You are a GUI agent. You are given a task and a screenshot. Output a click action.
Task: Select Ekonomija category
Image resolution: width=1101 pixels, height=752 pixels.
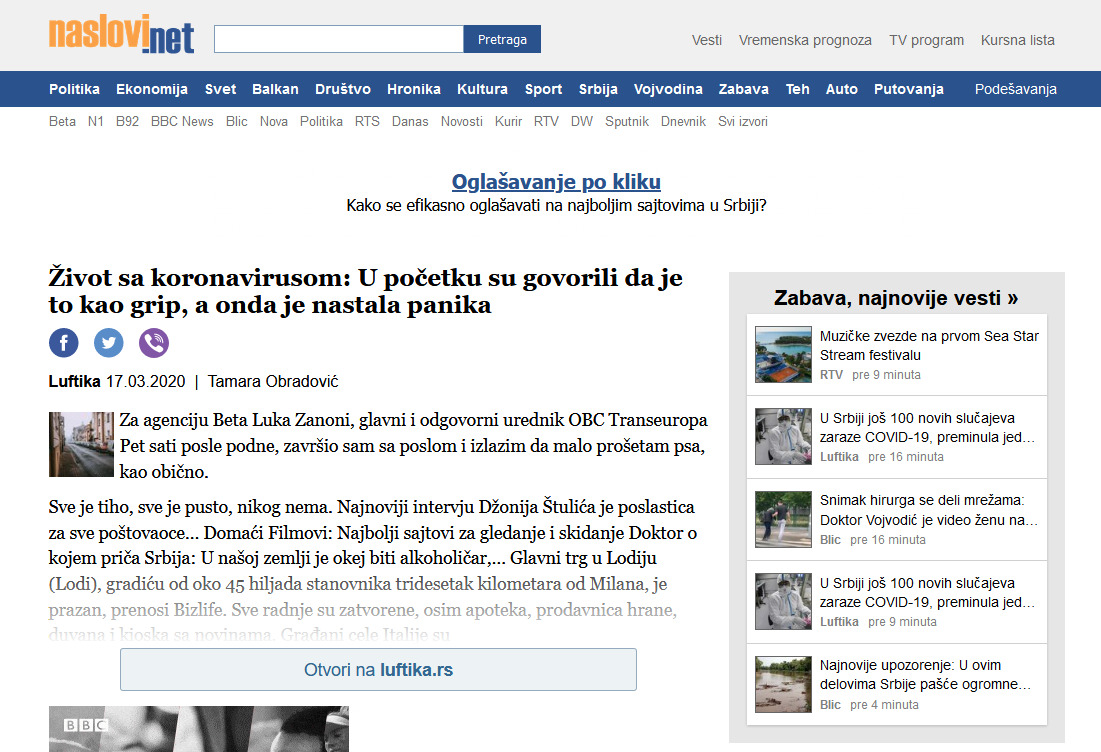point(152,89)
